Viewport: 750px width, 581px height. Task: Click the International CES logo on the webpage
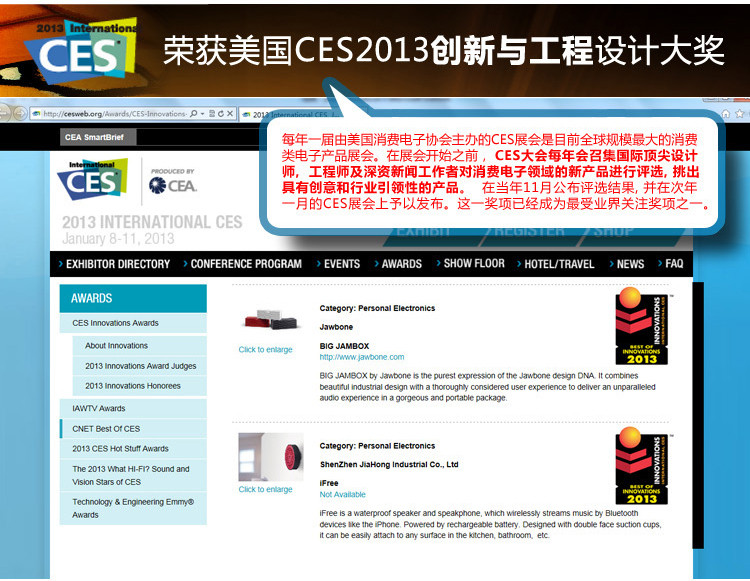tap(93, 179)
